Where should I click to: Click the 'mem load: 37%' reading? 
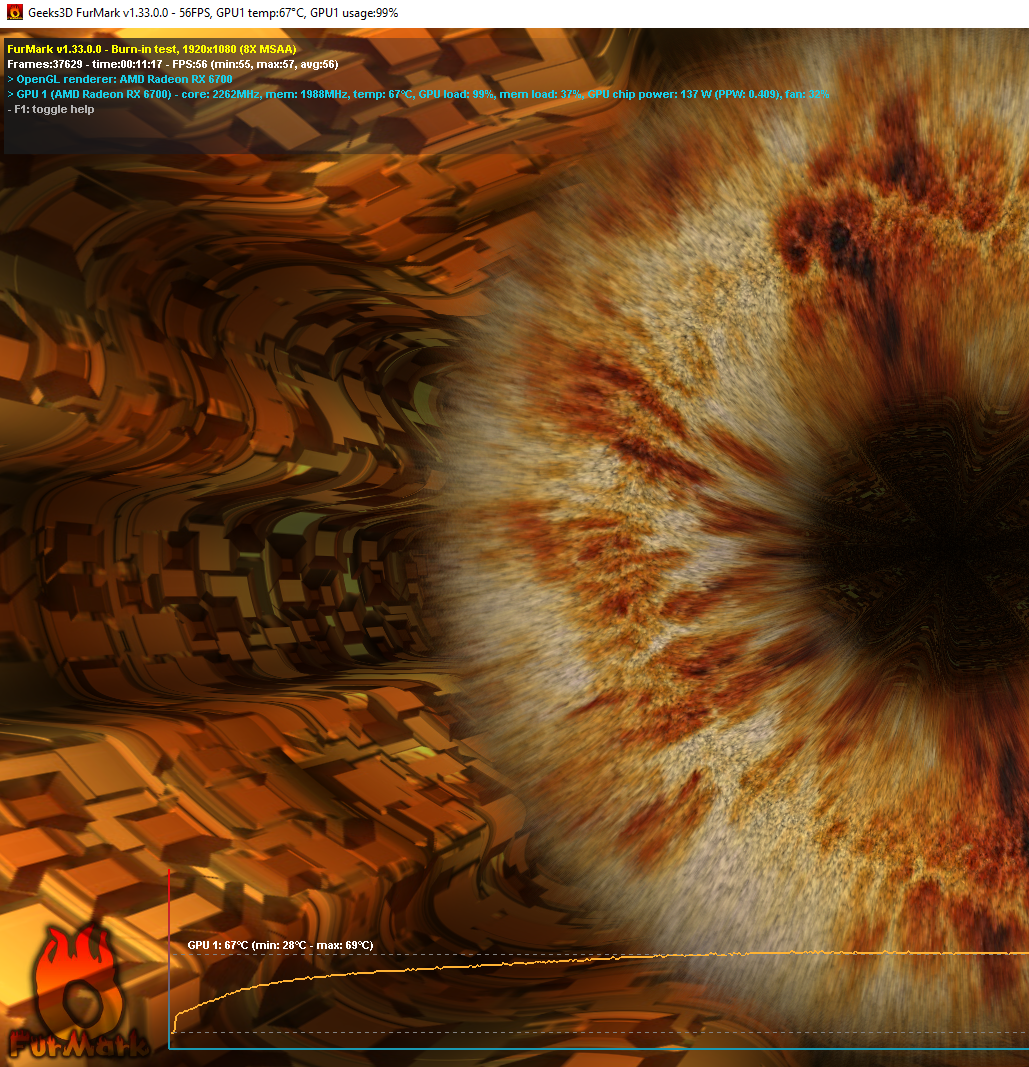(540, 94)
